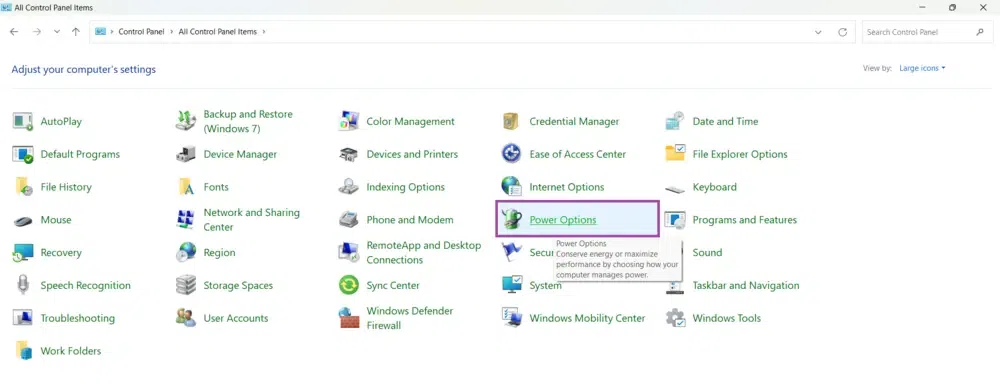Click the Fonts icon
The image size is (1000, 392).
(x=186, y=187)
